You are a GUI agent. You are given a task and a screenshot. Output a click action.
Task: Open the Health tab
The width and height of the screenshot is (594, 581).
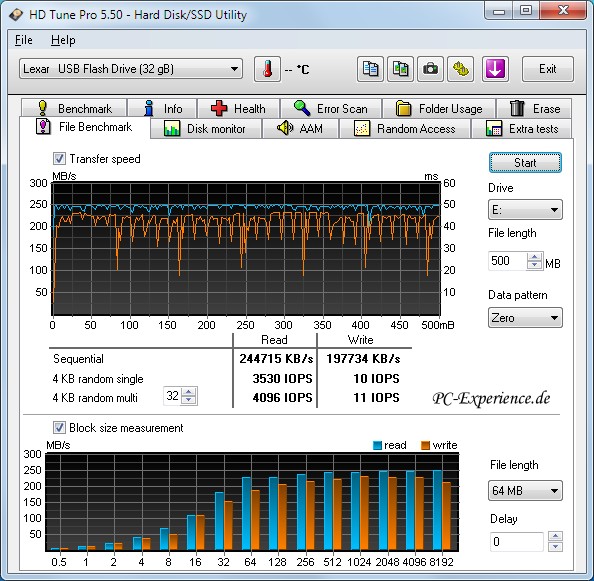point(239,109)
